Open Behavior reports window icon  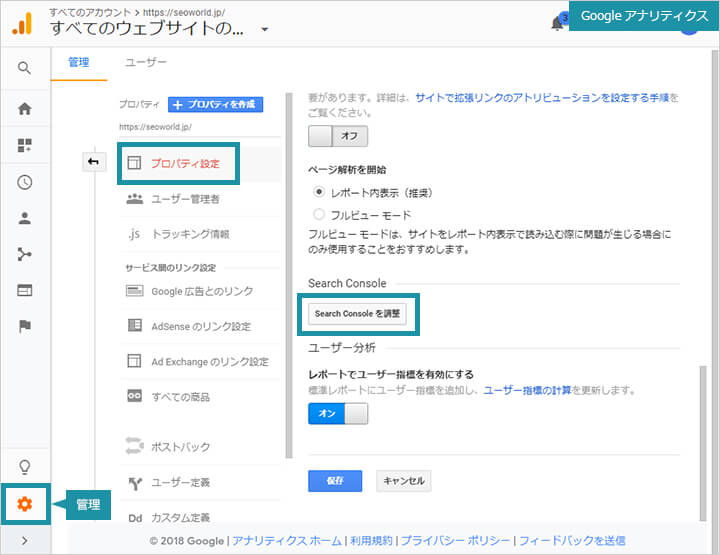[x=24, y=290]
